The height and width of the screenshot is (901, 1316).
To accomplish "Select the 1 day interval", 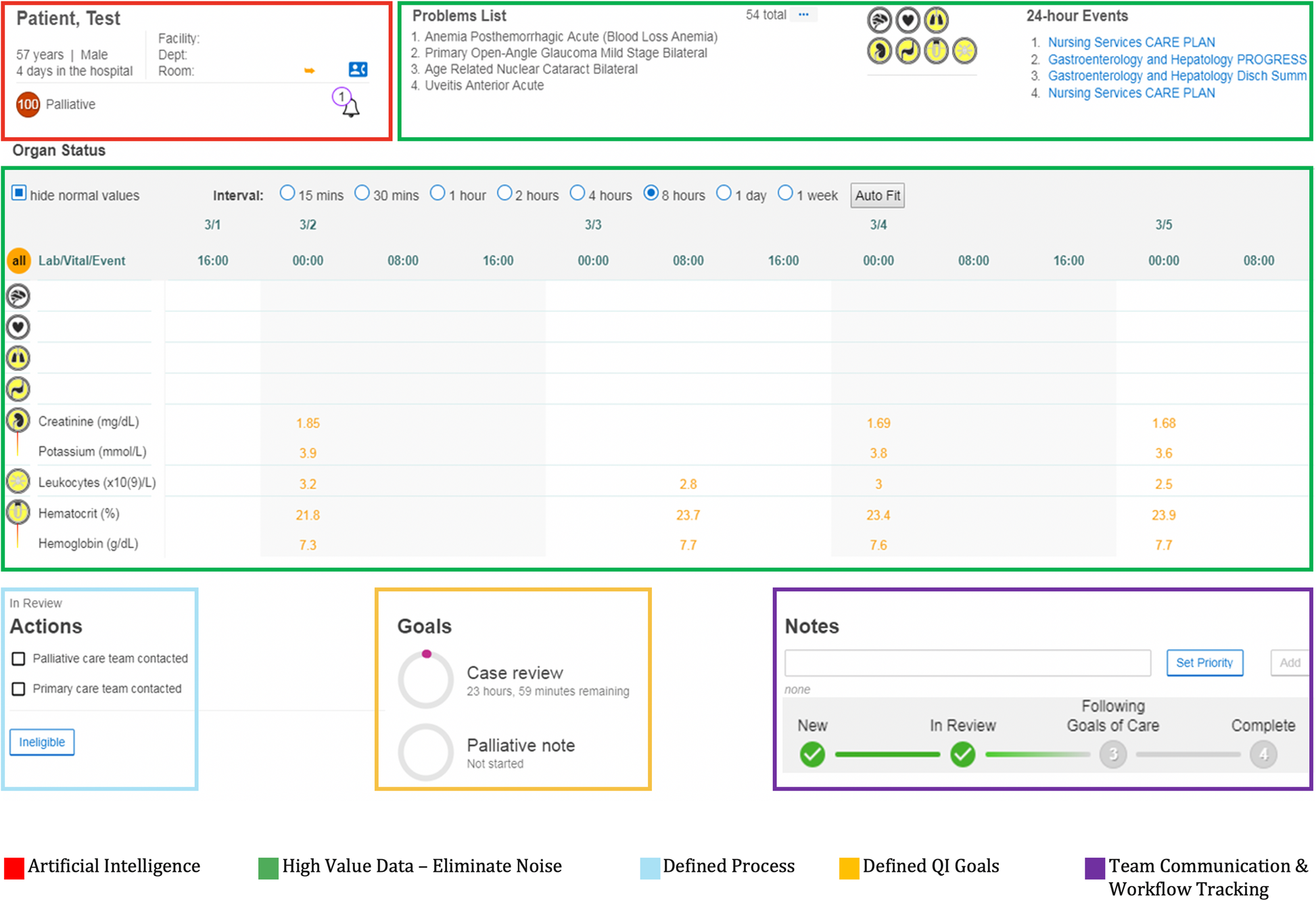I will (x=724, y=193).
